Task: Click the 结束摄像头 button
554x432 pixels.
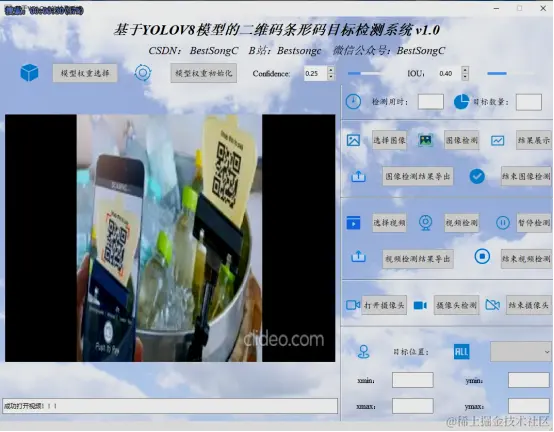Action: tap(529, 305)
